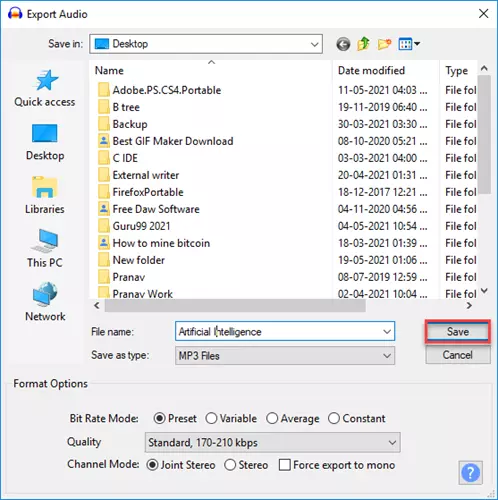The height and width of the screenshot is (500, 498).
Task: Open the blue help question mark
Action: click(470, 473)
